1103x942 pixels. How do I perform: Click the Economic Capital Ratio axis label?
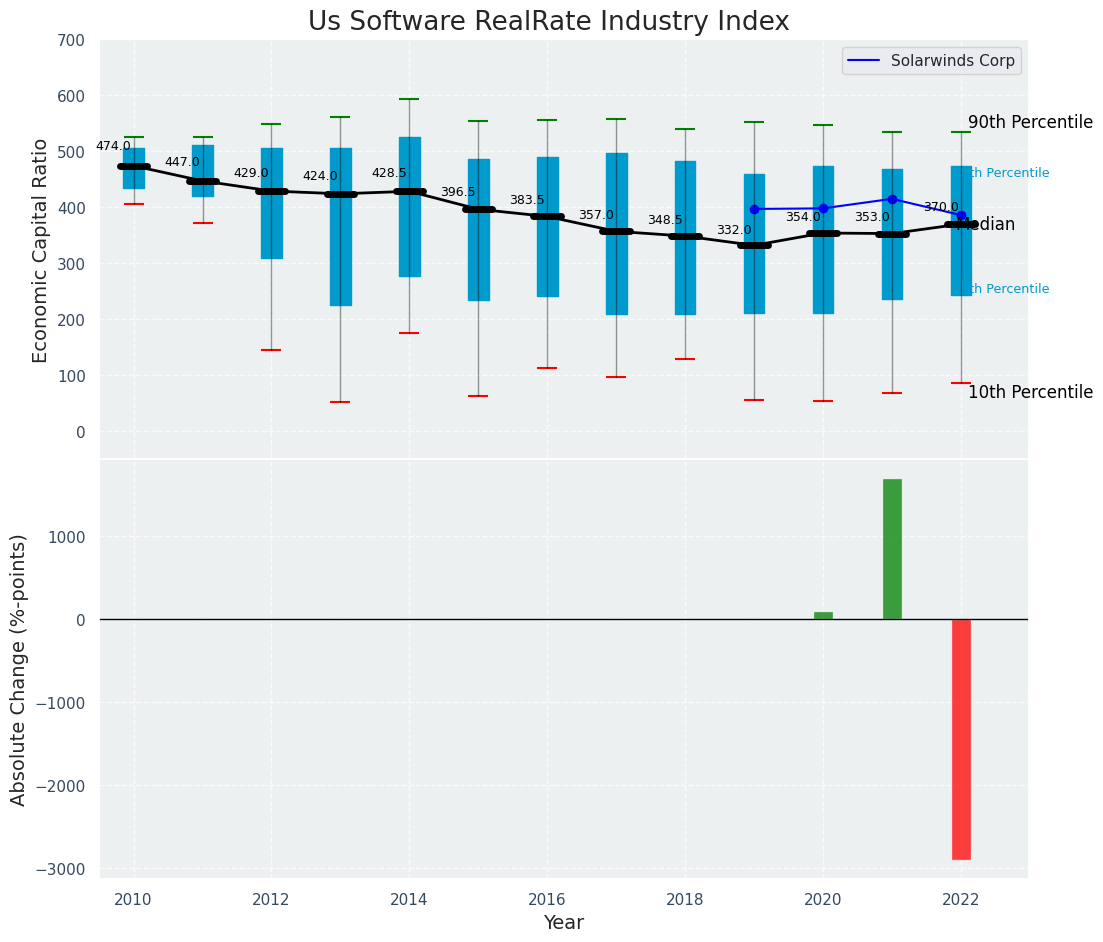click(40, 251)
